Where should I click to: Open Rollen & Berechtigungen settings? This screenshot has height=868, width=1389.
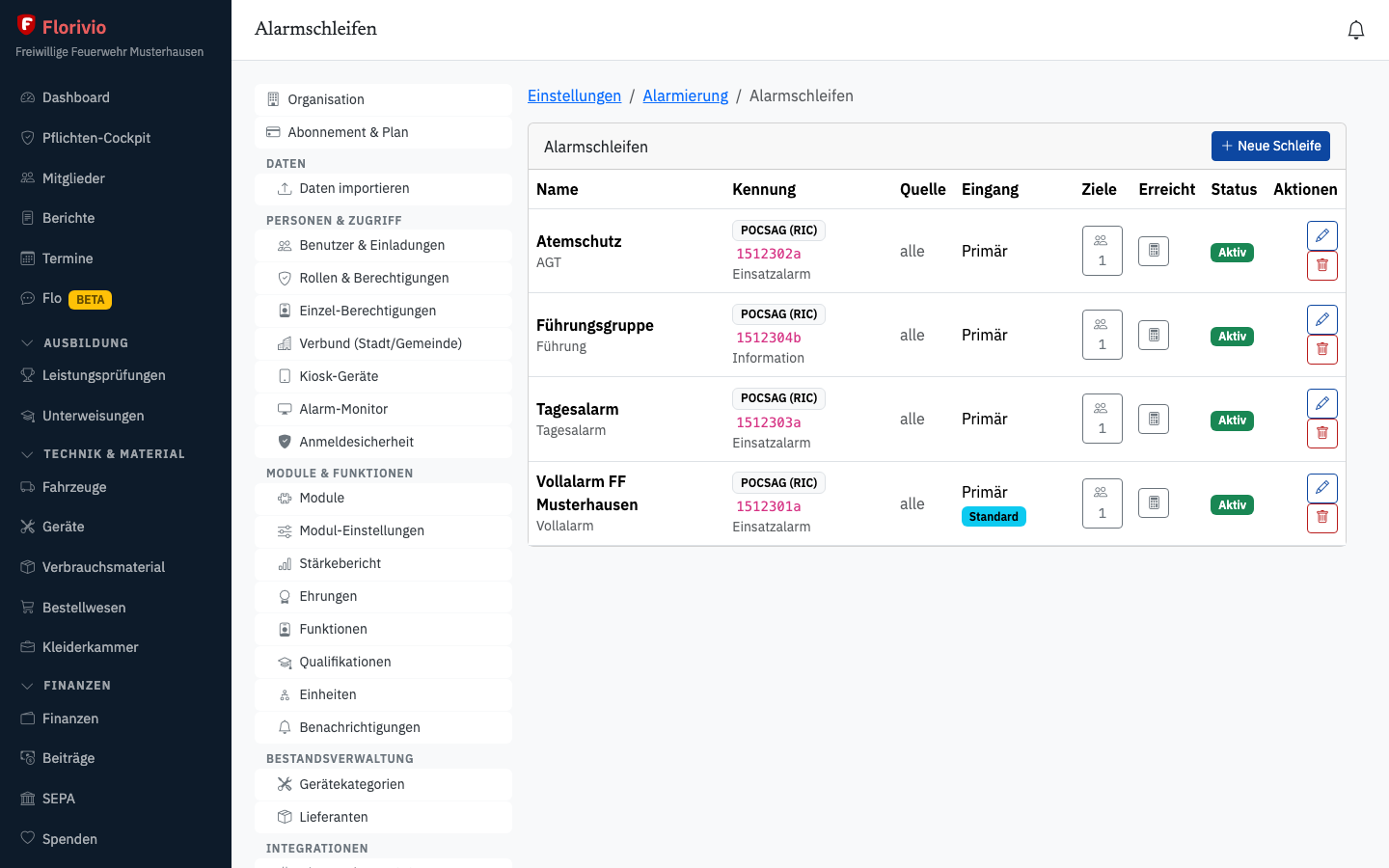383,278
